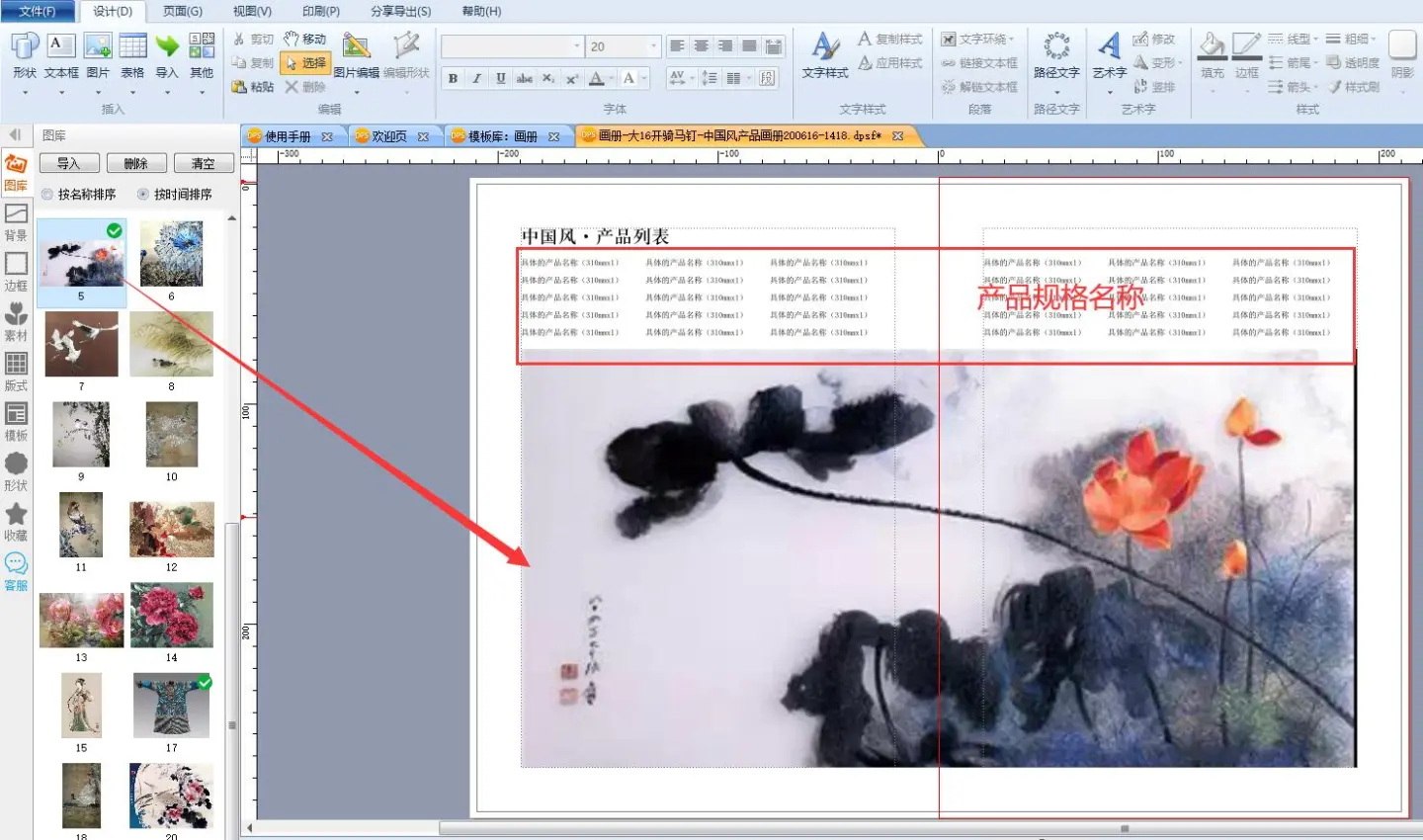Open the 素材 materials sidebar panel
Image resolution: width=1423 pixels, height=840 pixels.
coord(16,322)
